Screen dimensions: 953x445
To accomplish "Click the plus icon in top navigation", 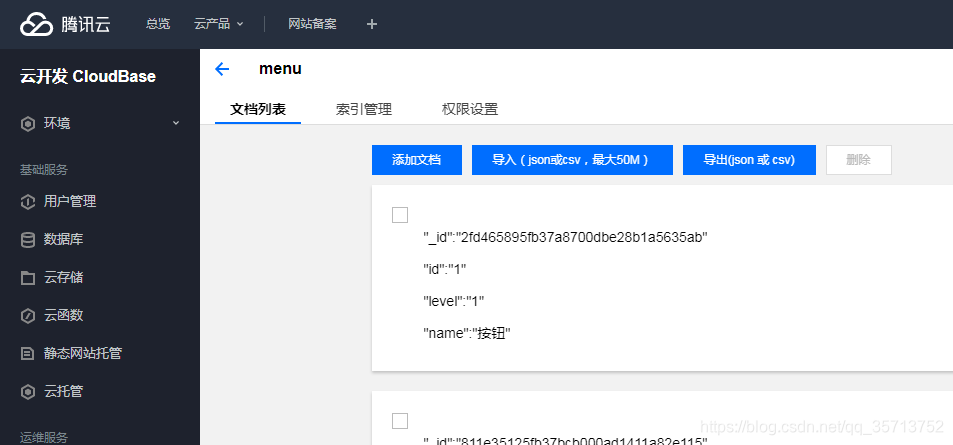I will [372, 24].
